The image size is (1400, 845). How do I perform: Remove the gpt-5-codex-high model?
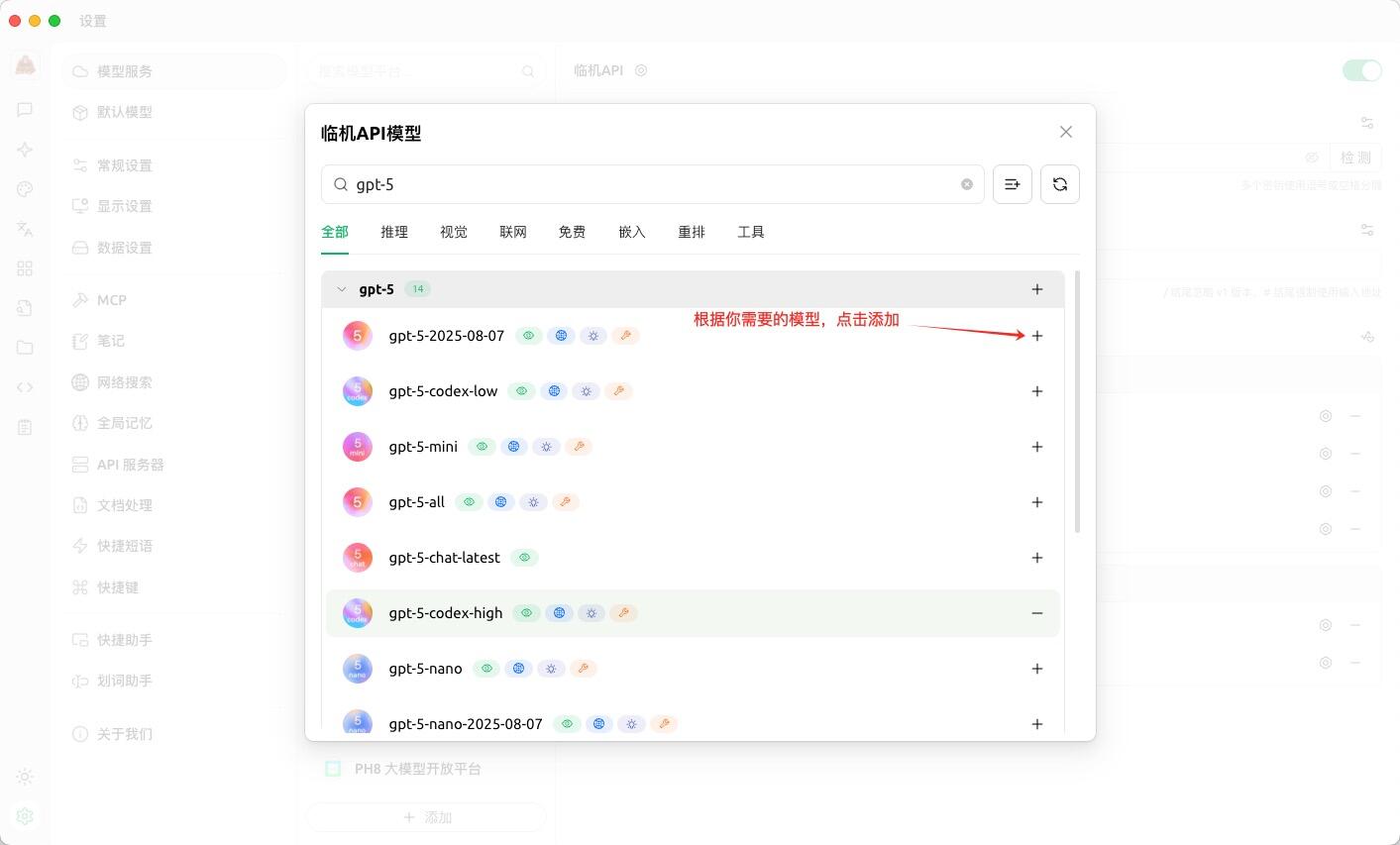[1037, 613]
